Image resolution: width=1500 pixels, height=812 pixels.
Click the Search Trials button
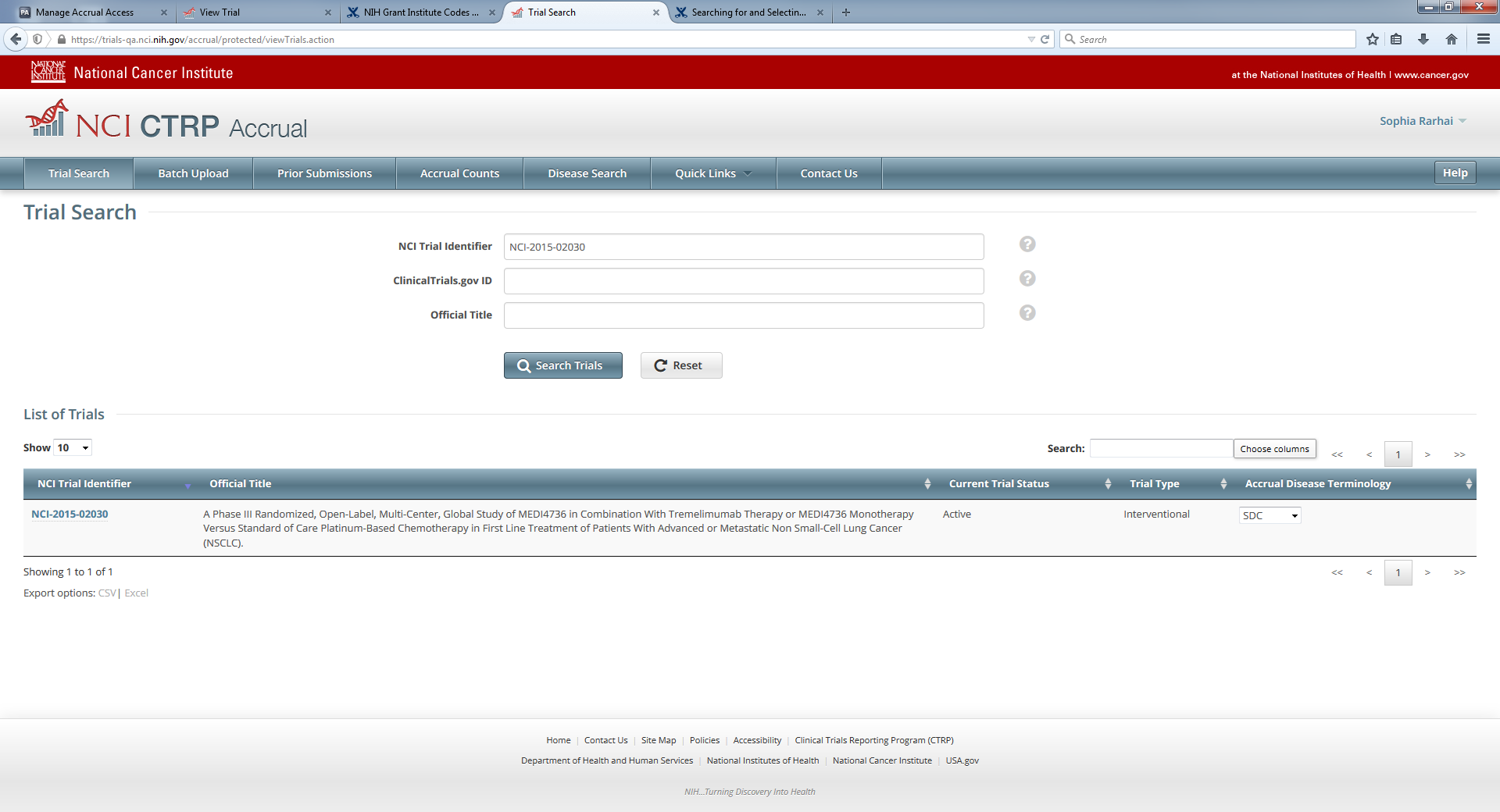tap(562, 365)
